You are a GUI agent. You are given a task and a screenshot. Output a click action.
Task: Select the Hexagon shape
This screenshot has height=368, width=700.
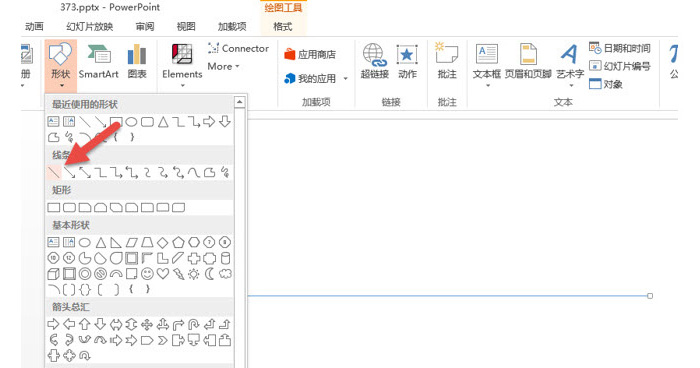[x=194, y=243]
